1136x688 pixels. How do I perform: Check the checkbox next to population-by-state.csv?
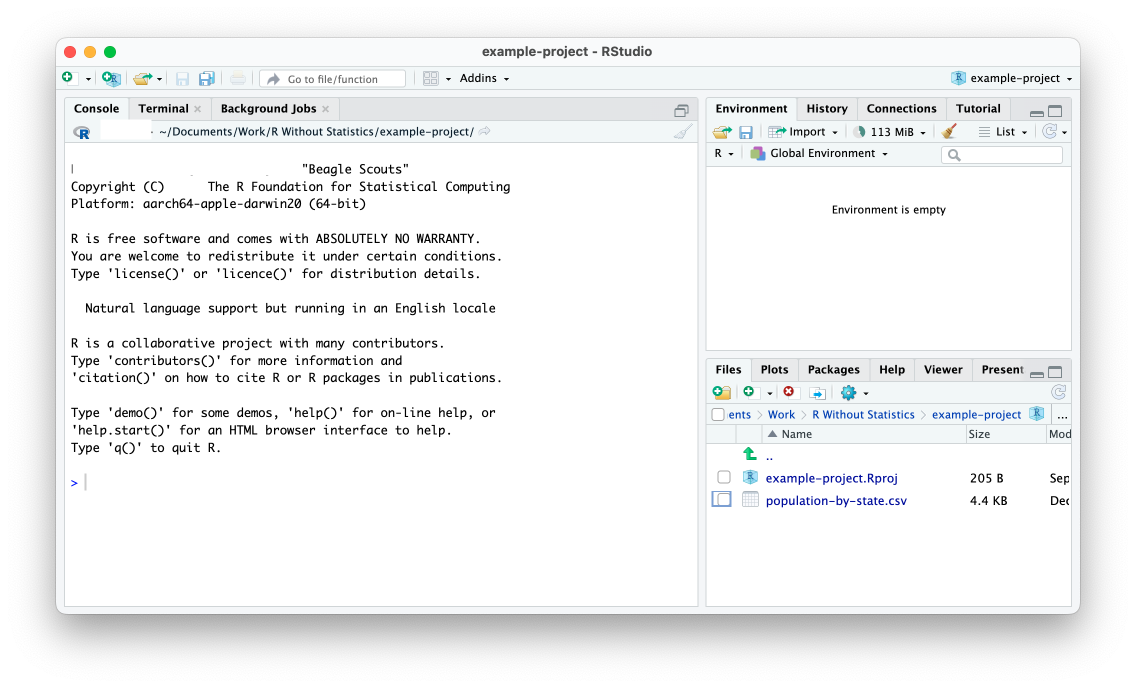point(721,499)
